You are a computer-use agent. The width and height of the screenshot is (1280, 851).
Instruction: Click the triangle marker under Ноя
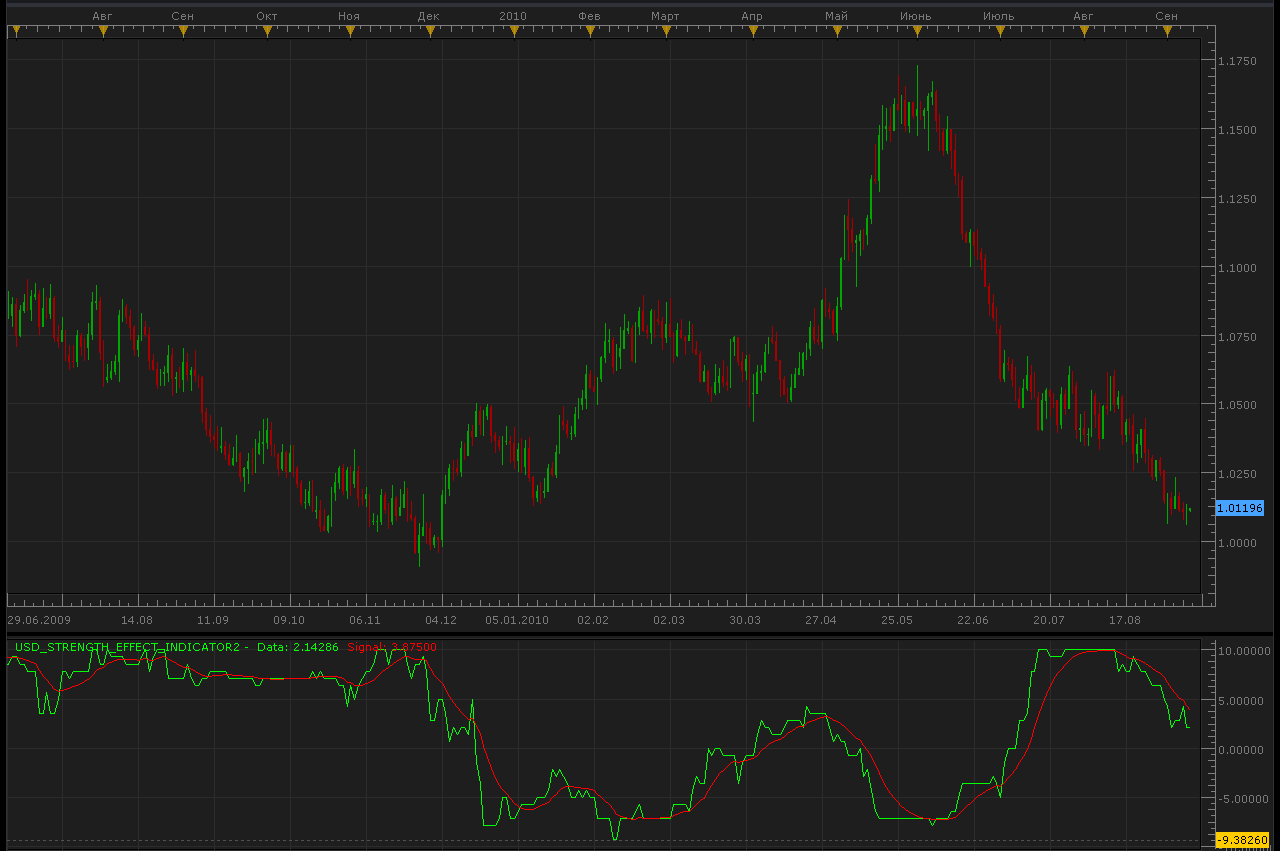tap(350, 33)
